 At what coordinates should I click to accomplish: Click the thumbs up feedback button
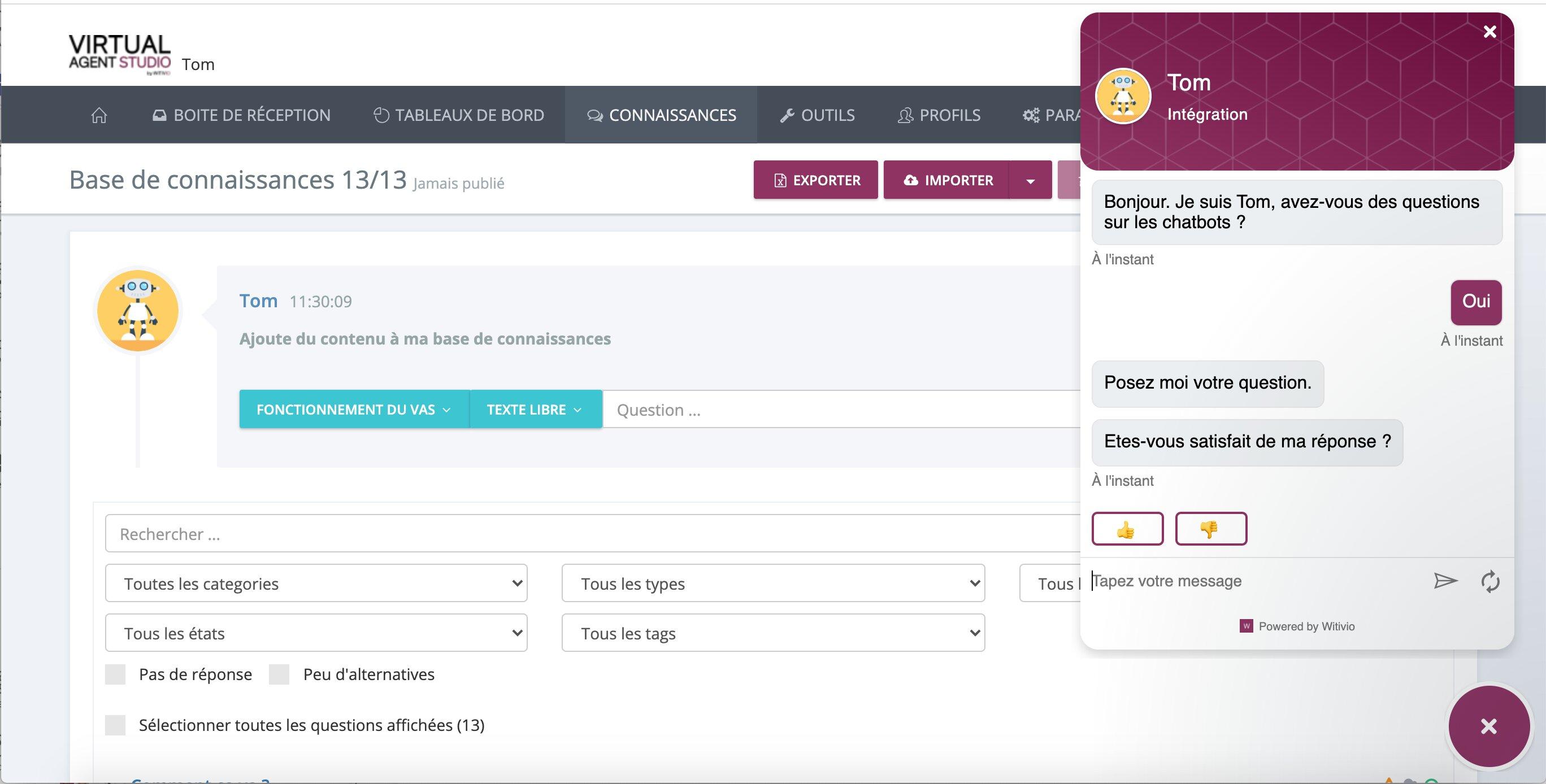click(1127, 529)
